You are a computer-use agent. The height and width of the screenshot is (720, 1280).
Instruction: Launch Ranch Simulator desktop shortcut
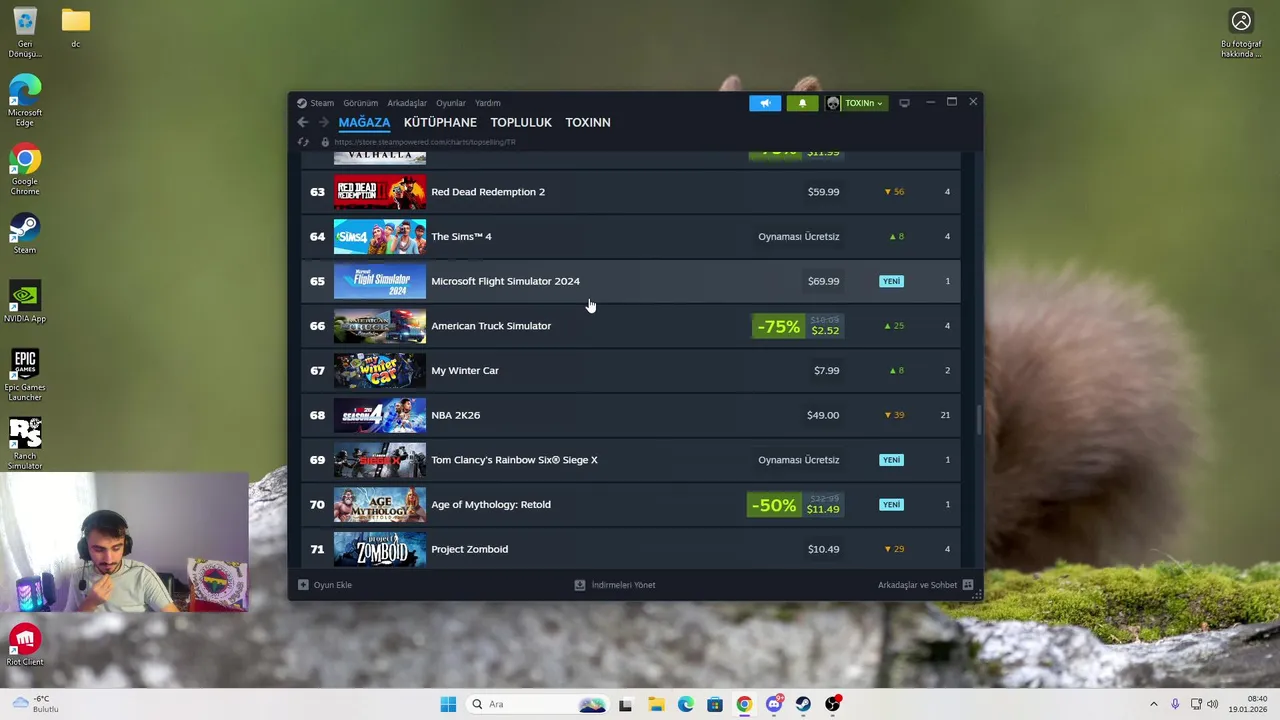click(x=25, y=443)
